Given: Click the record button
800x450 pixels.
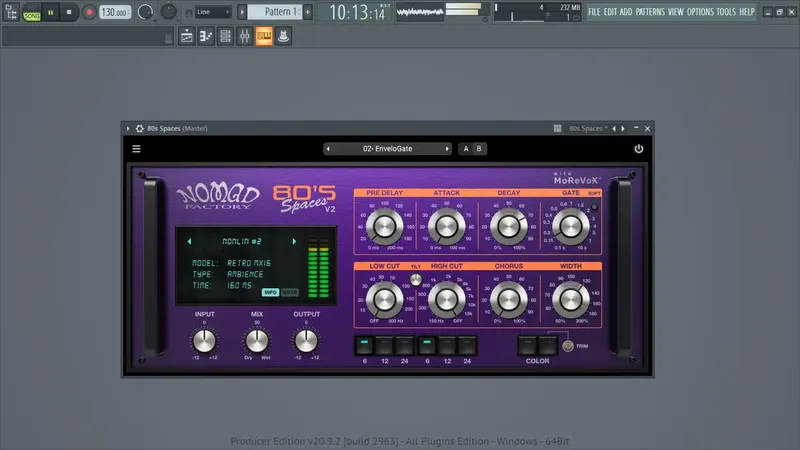Looking at the screenshot, I should pos(89,12).
